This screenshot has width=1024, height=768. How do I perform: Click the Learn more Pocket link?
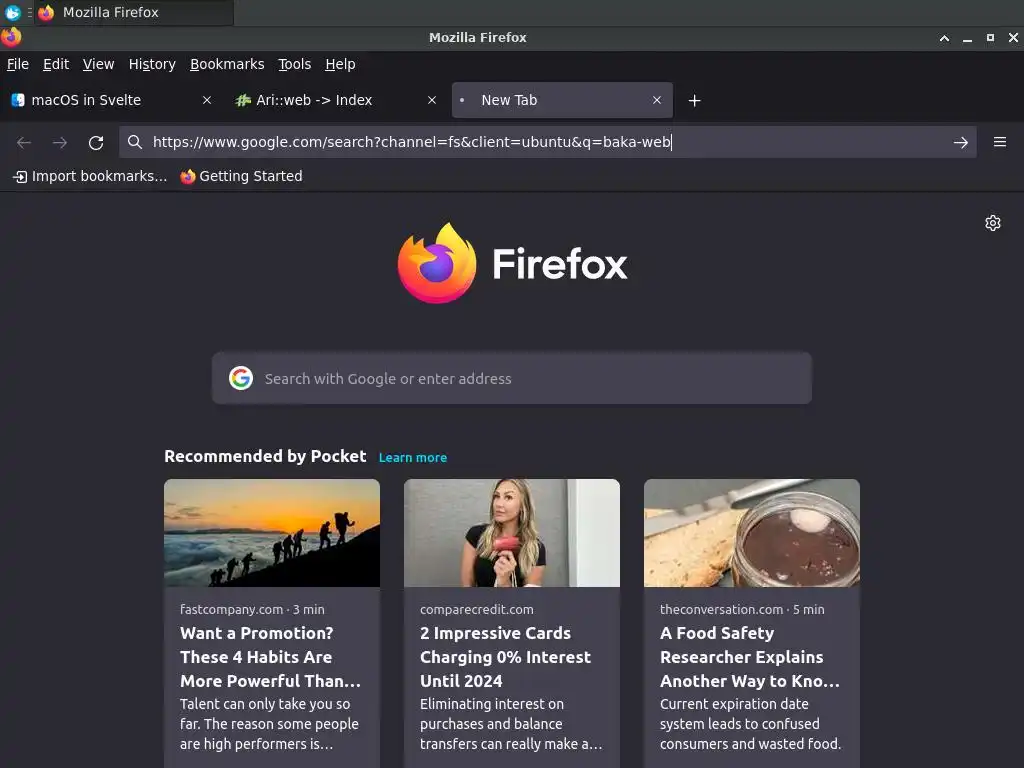(413, 458)
